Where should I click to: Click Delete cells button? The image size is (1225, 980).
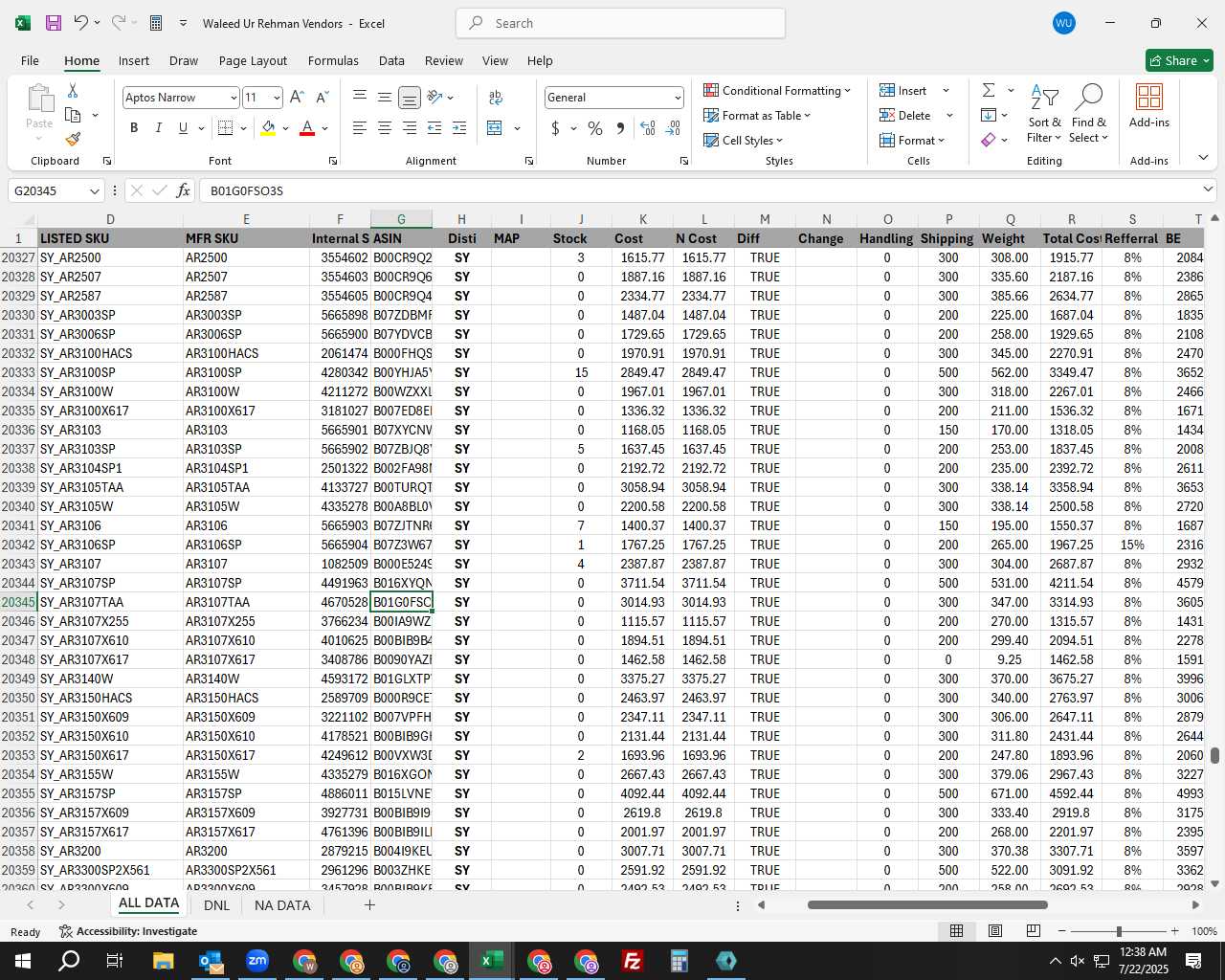905,116
